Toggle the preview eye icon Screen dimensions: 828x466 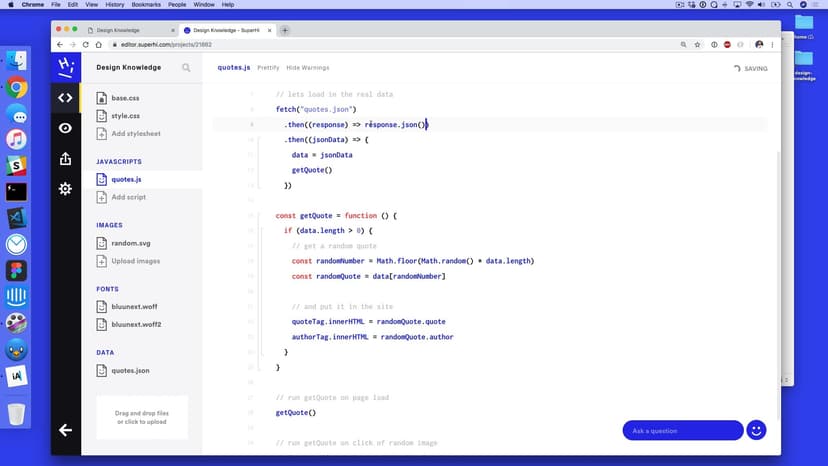(65, 128)
